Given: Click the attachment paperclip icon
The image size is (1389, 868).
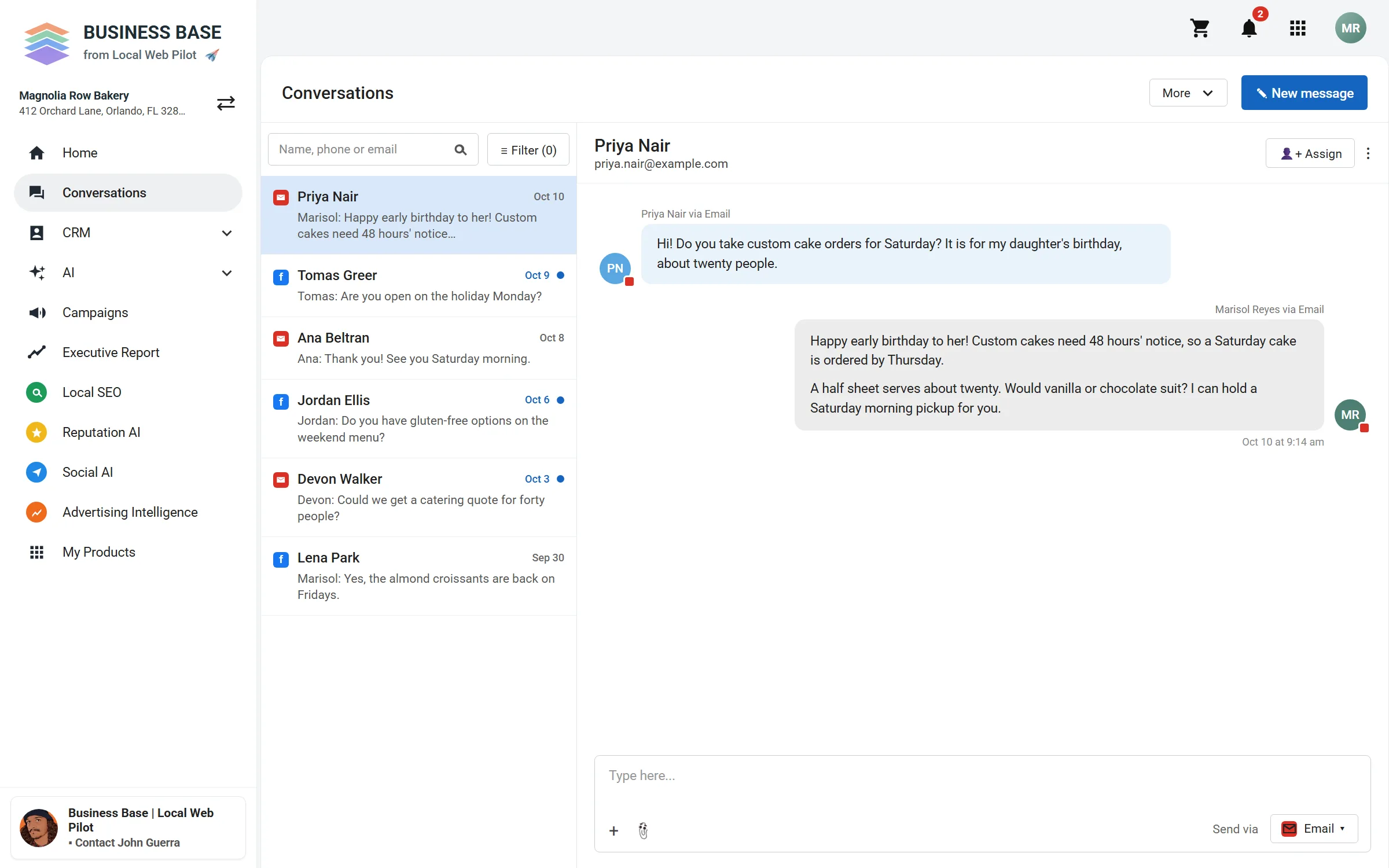Looking at the screenshot, I should click(x=643, y=830).
